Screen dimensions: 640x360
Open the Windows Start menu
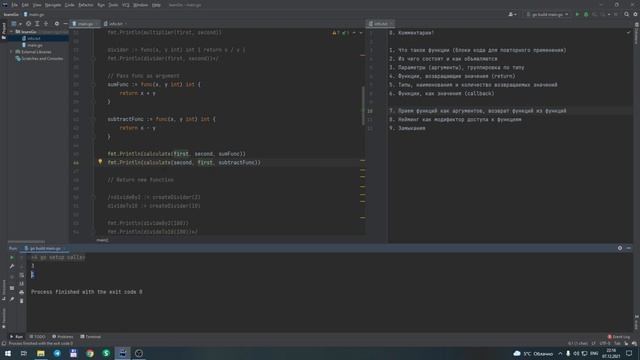(x=8, y=353)
